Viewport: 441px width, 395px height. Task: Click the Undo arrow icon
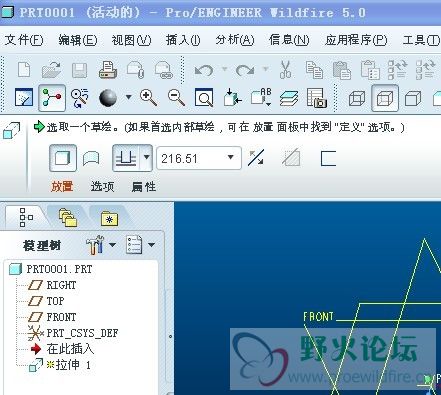pyautogui.click(x=204, y=70)
